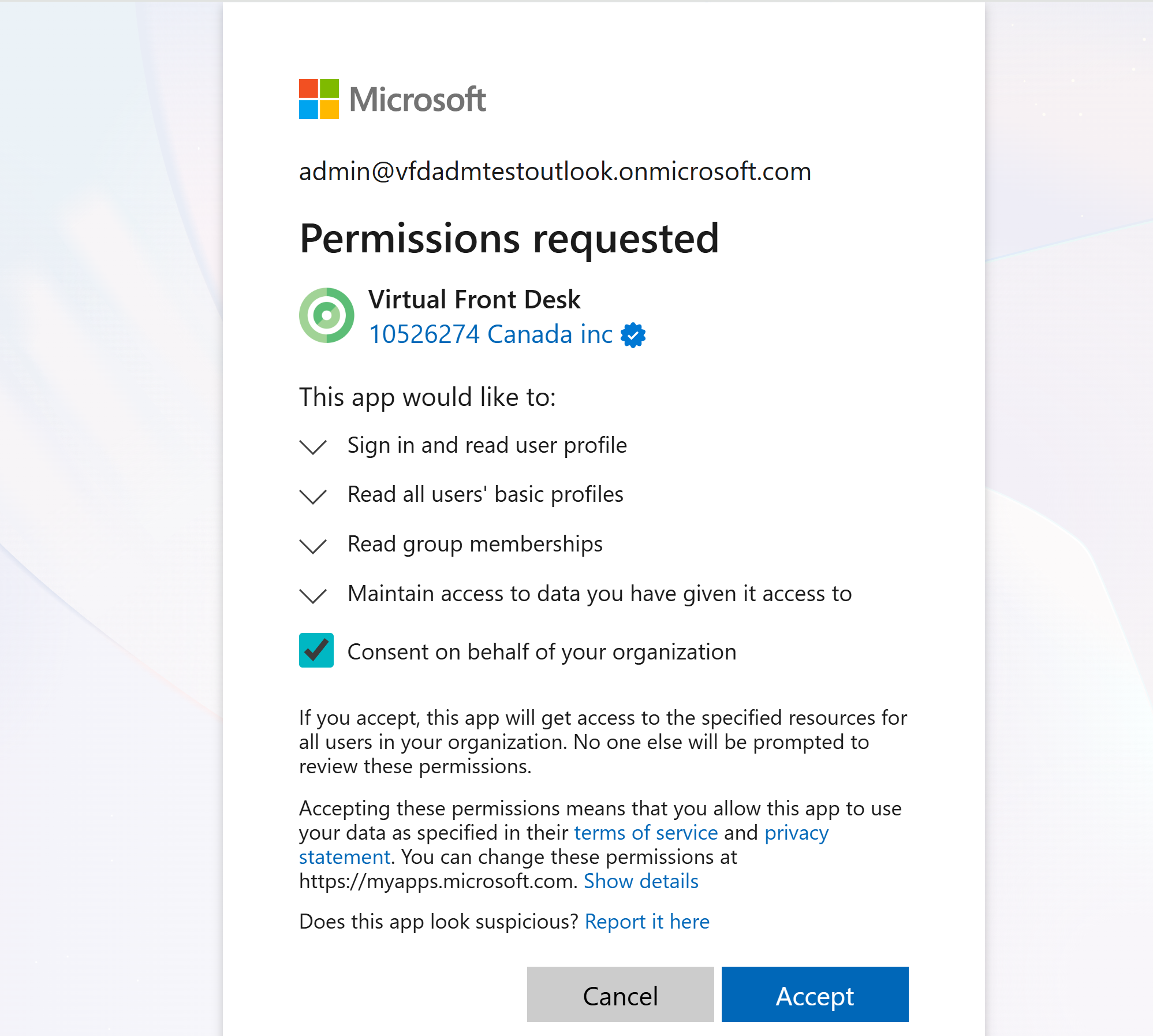Open the 10526274 Canada inc publisher link
1153x1036 pixels.
pyautogui.click(x=490, y=334)
